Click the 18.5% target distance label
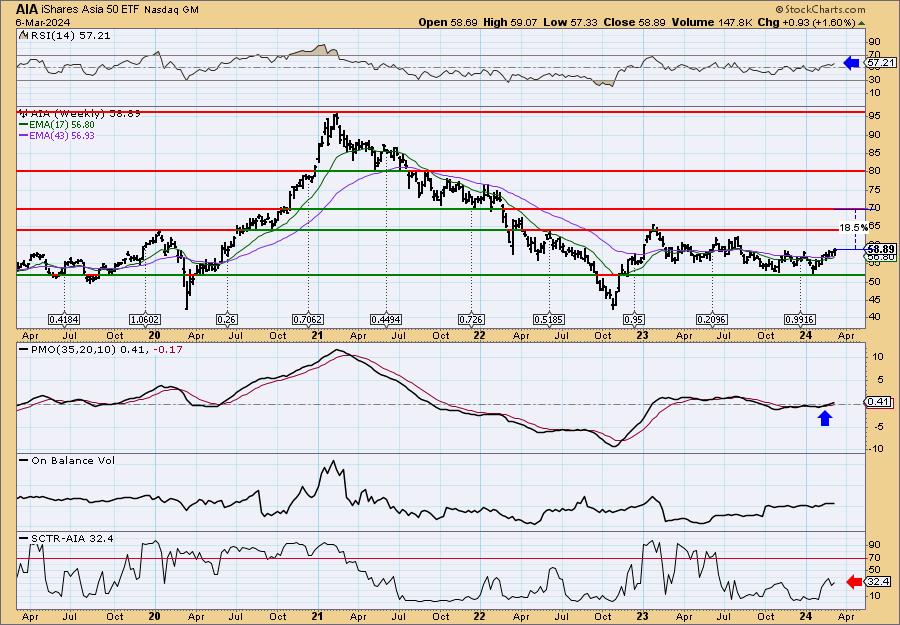 pos(853,228)
